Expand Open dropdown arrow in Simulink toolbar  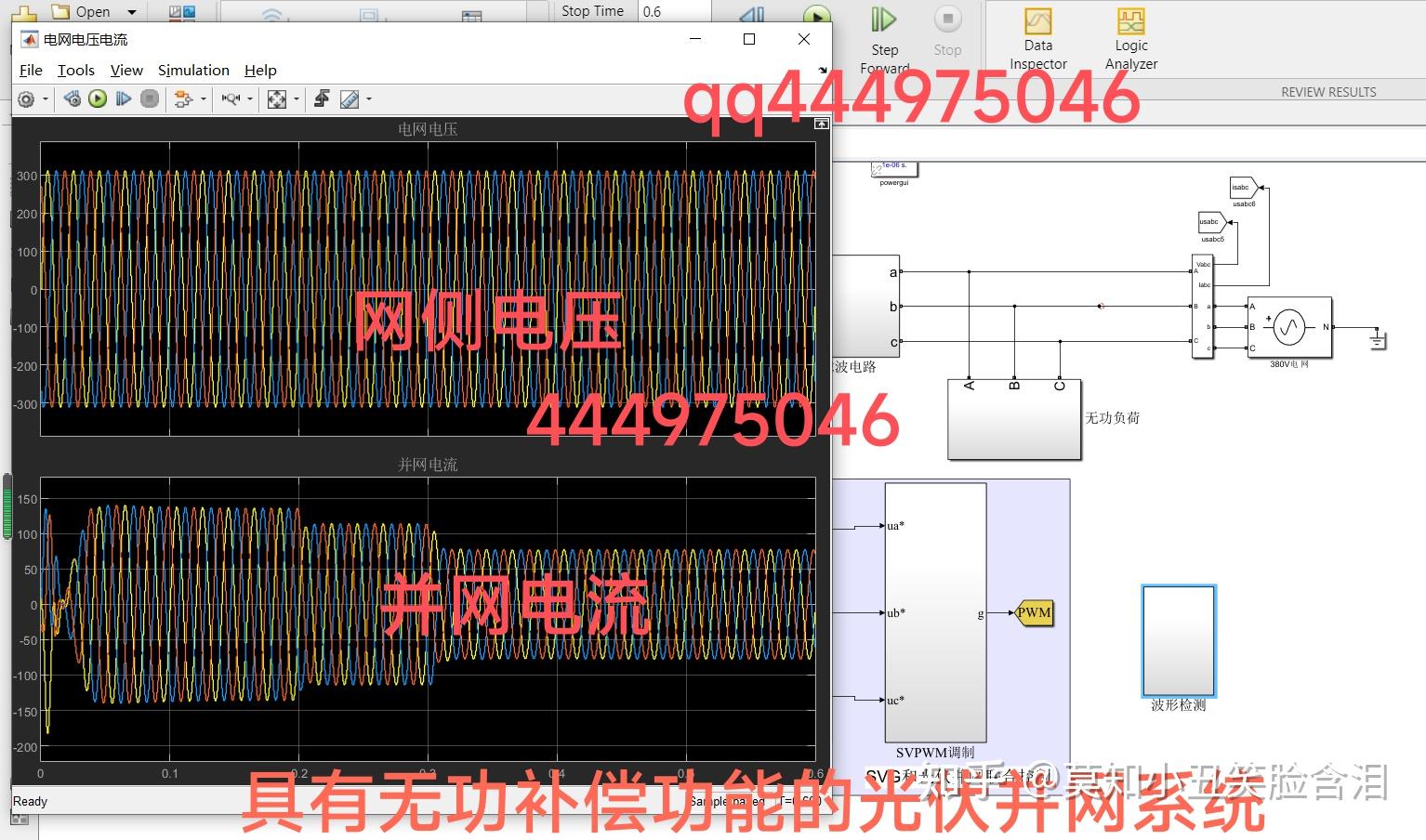point(131,12)
